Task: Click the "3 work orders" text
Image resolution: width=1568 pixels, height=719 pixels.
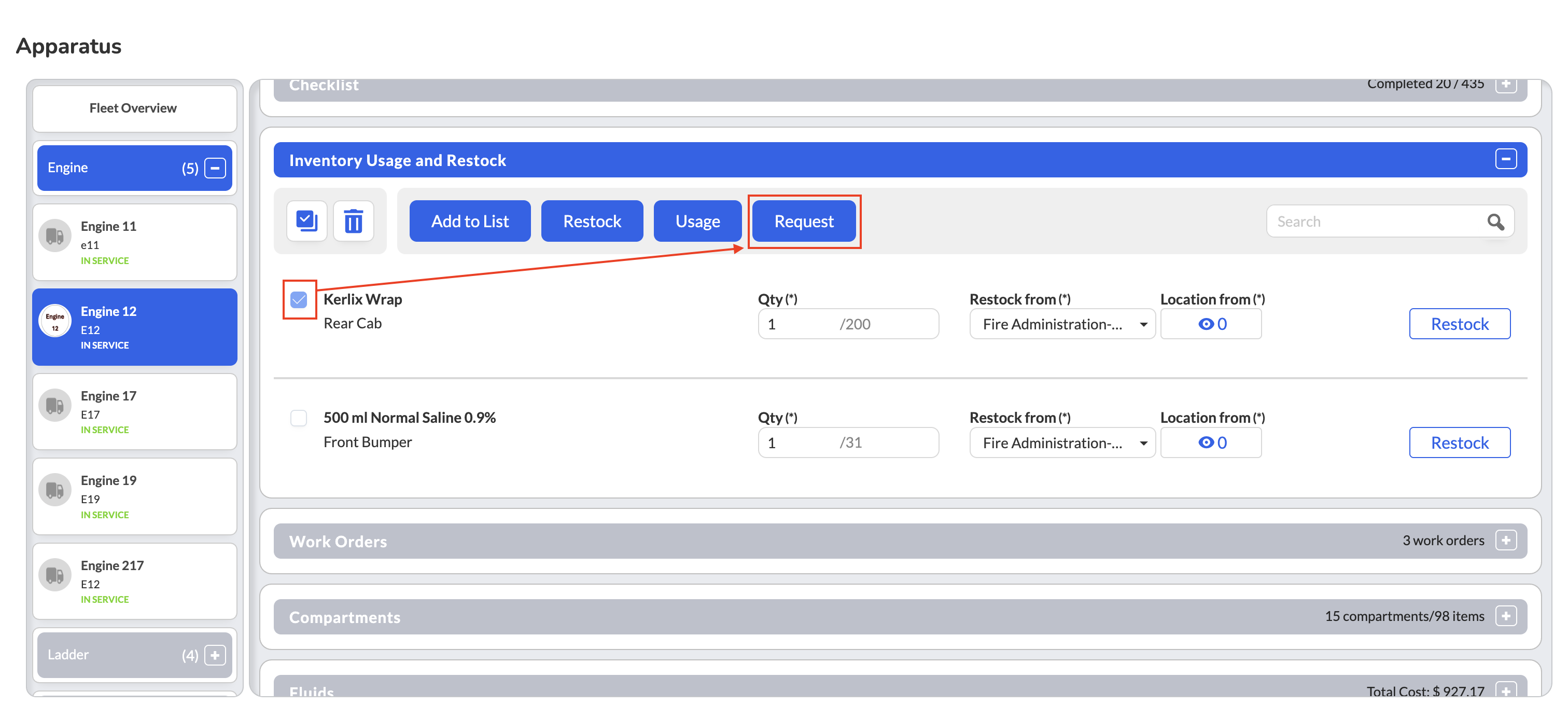Action: click(1443, 541)
